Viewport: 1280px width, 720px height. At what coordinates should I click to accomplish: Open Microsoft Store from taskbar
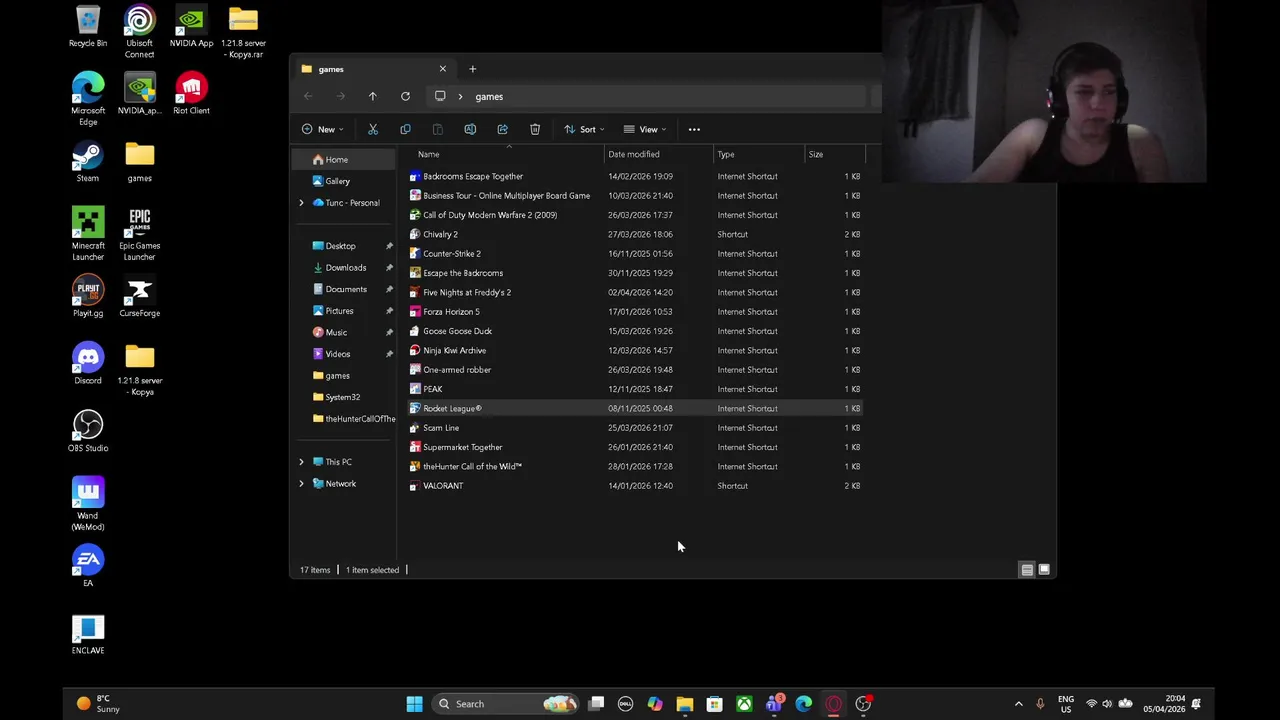tap(714, 704)
